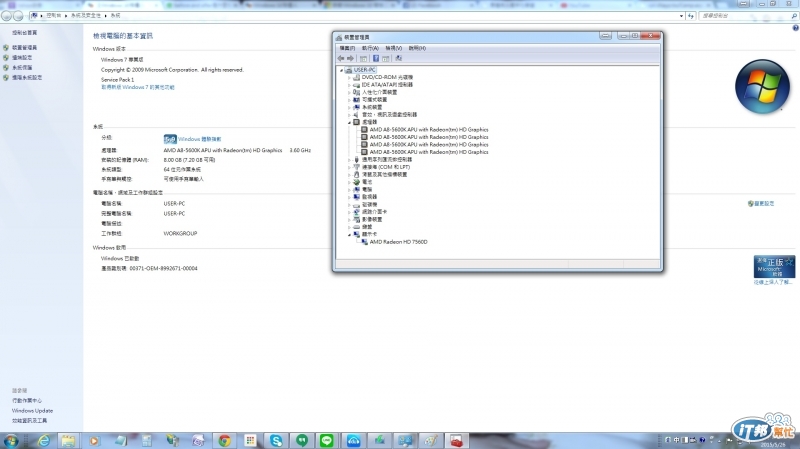Open Internet Explorer from the taskbar
The width and height of the screenshot is (800, 449).
tap(43, 440)
